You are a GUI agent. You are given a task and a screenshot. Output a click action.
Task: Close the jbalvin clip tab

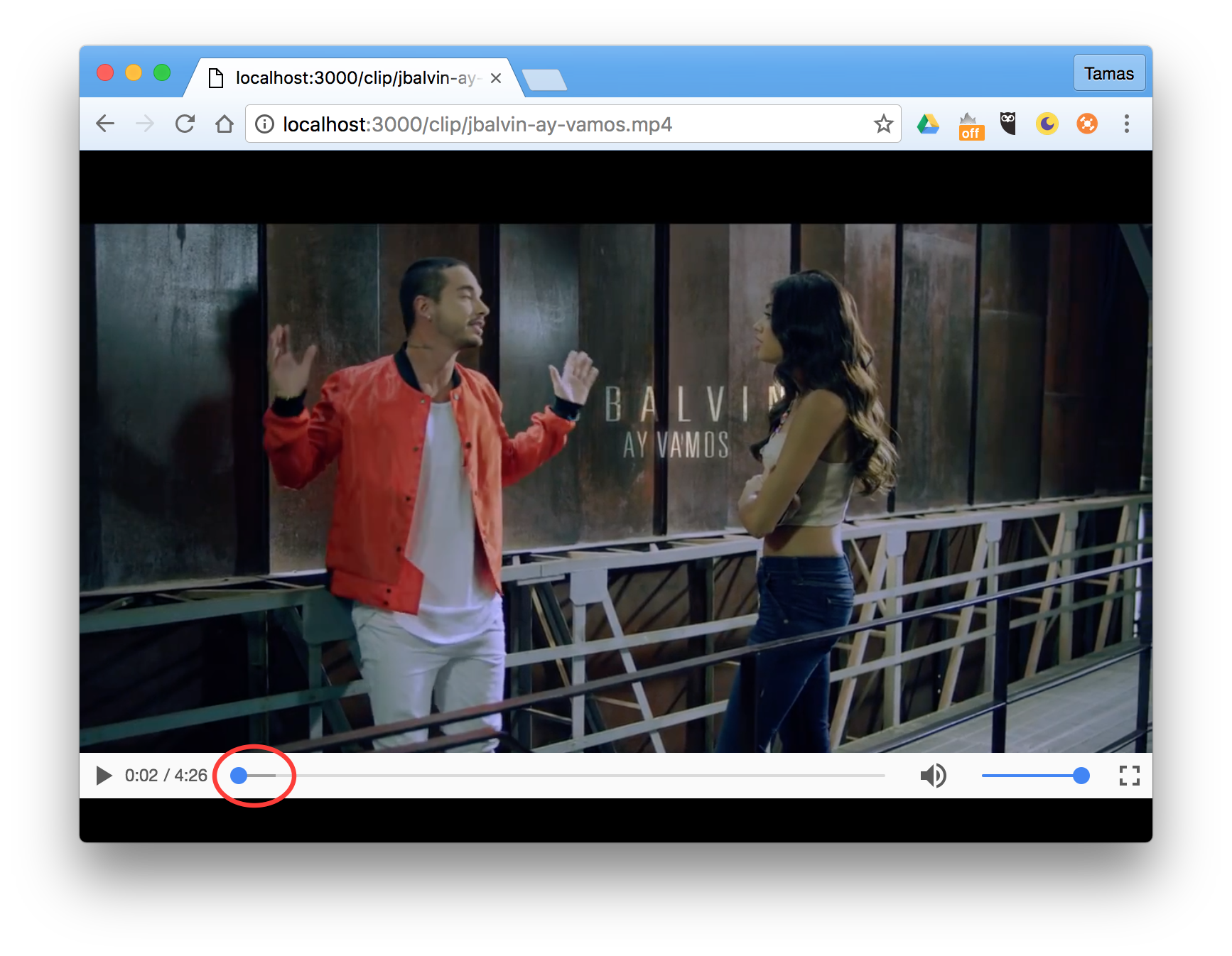tap(496, 78)
